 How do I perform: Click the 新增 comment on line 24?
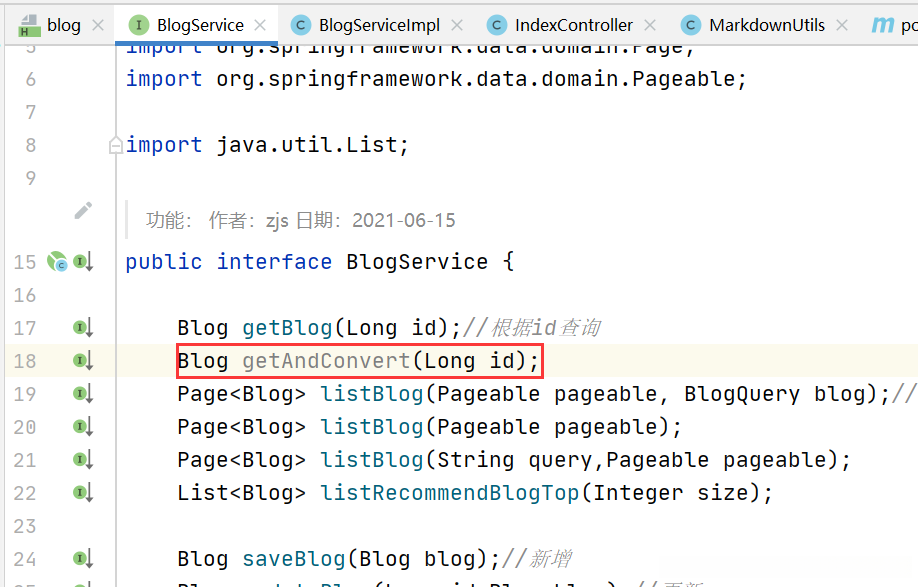click(537, 559)
